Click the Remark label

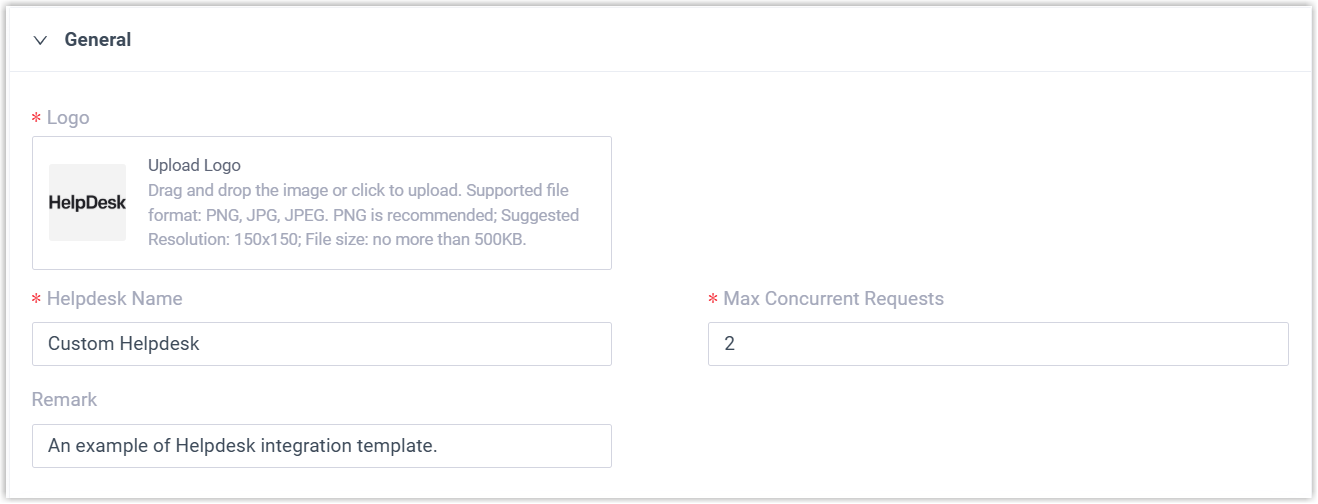point(64,400)
